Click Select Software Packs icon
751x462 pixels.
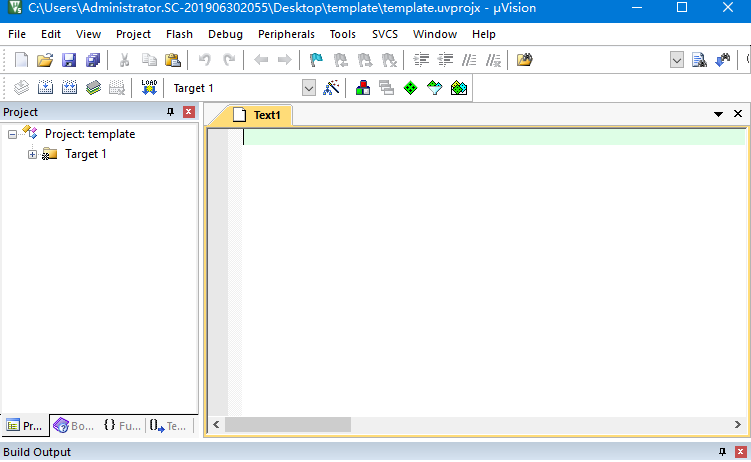click(434, 88)
